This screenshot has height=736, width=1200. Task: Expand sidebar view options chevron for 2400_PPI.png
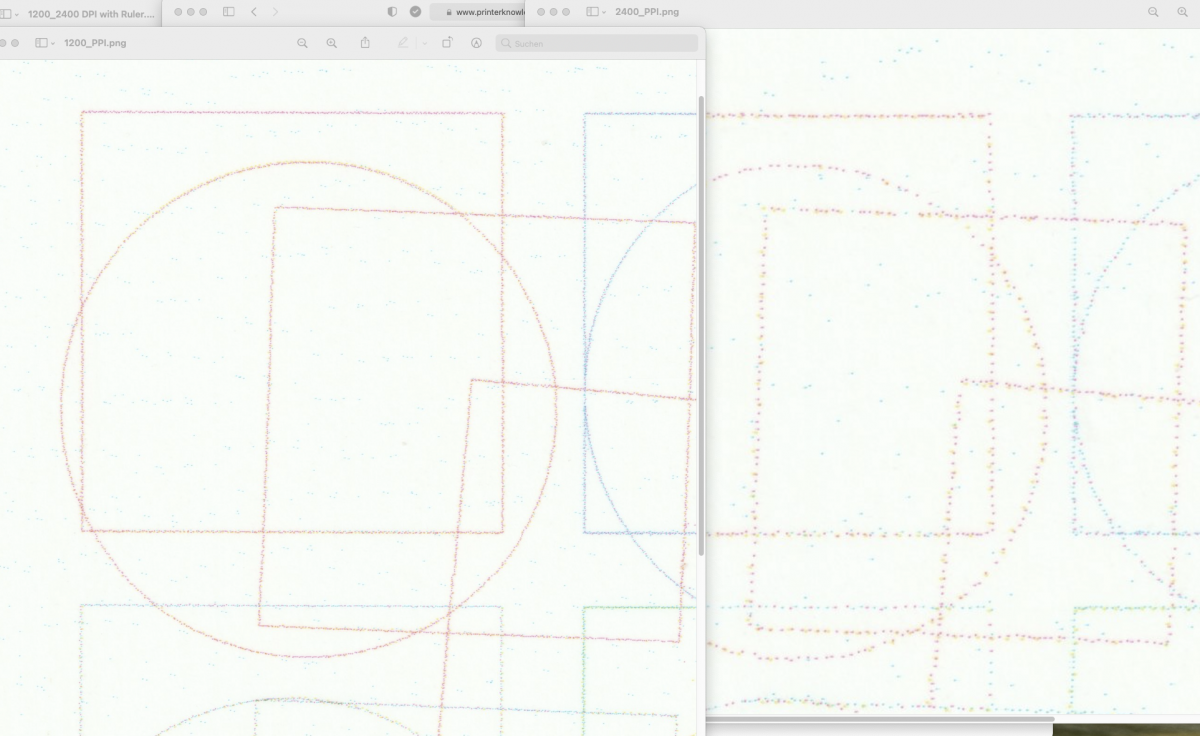[x=605, y=12]
